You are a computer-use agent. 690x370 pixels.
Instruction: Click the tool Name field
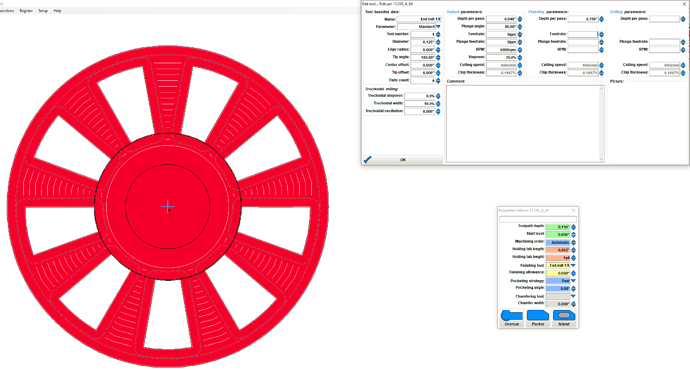click(x=418, y=19)
